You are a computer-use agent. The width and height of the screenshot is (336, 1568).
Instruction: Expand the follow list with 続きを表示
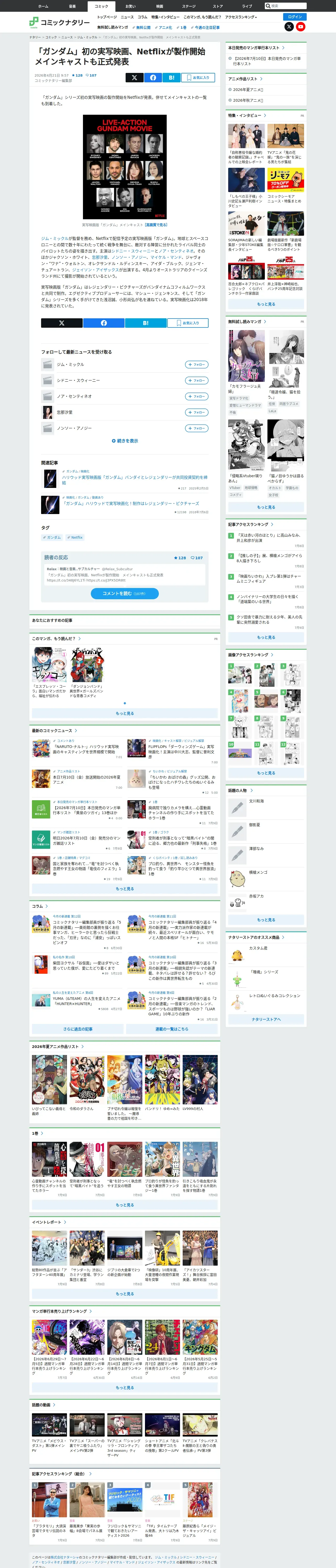pos(125,441)
